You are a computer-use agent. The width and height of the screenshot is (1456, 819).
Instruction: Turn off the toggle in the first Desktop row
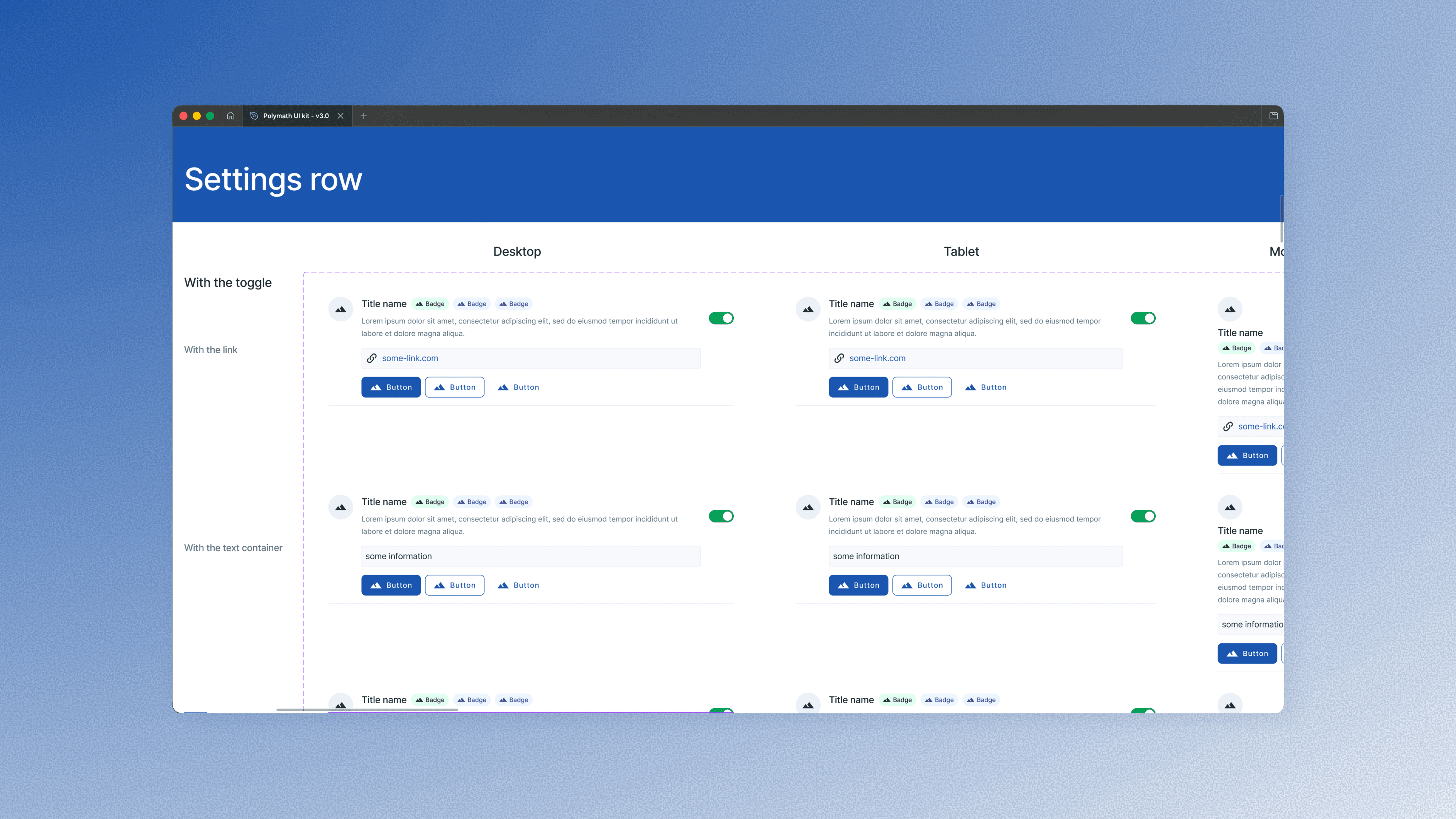(x=721, y=318)
